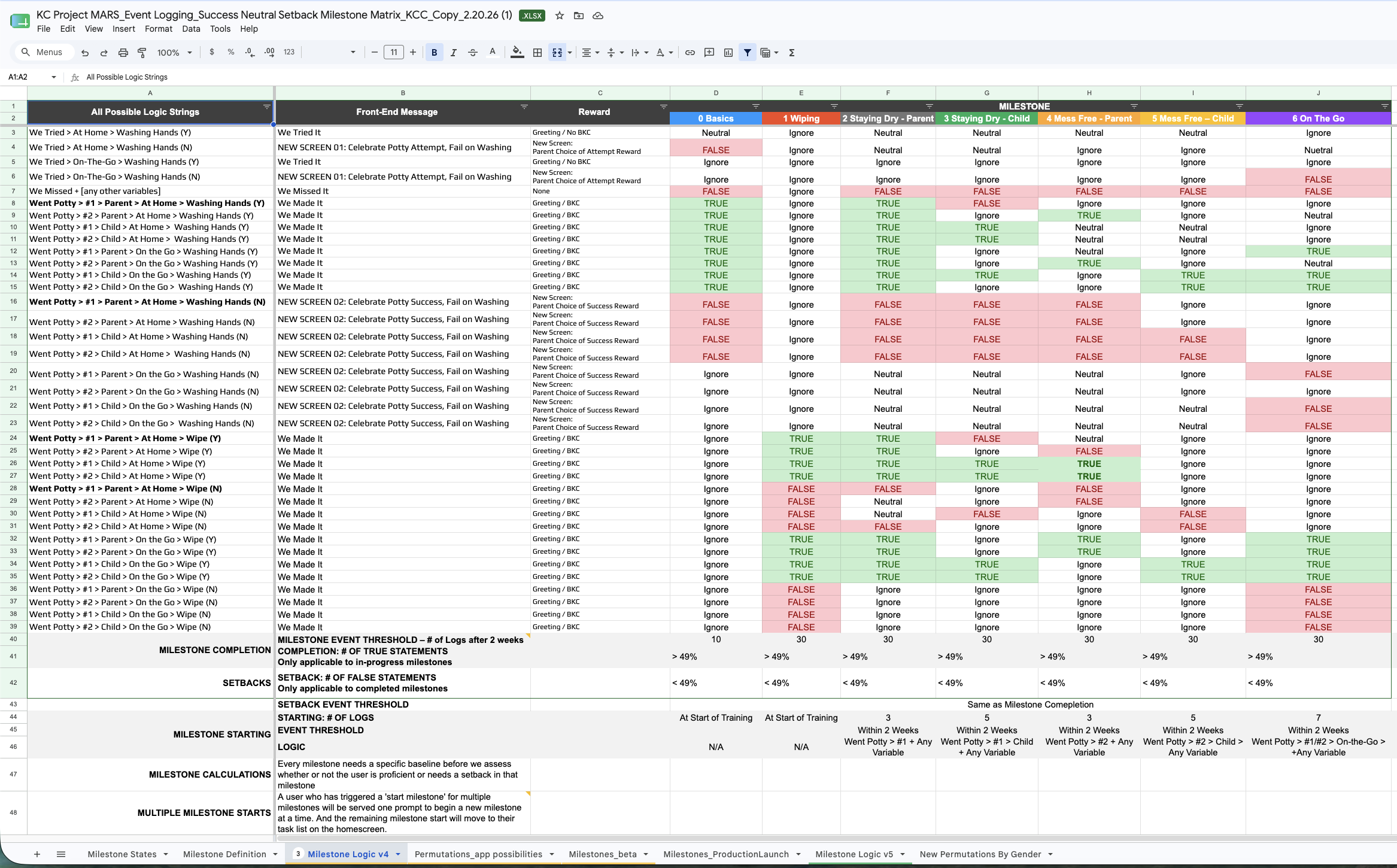This screenshot has width=1397, height=868.
Task: Star this spreadsheet document
Action: tap(560, 16)
